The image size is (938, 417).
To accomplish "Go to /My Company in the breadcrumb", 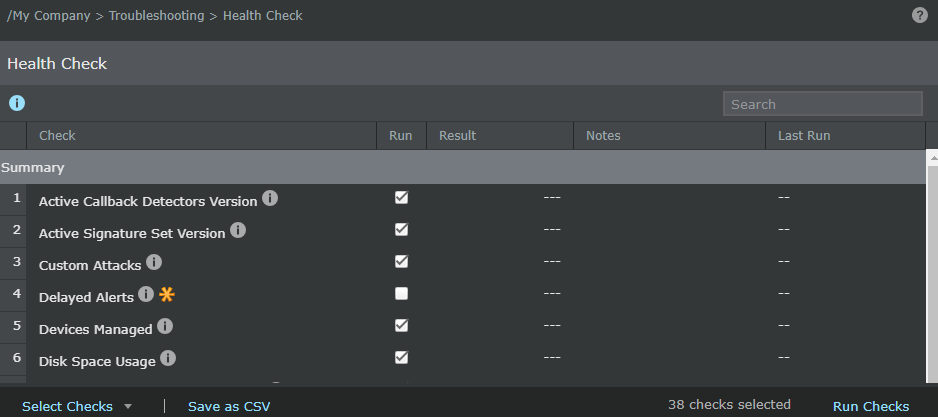I will (48, 16).
